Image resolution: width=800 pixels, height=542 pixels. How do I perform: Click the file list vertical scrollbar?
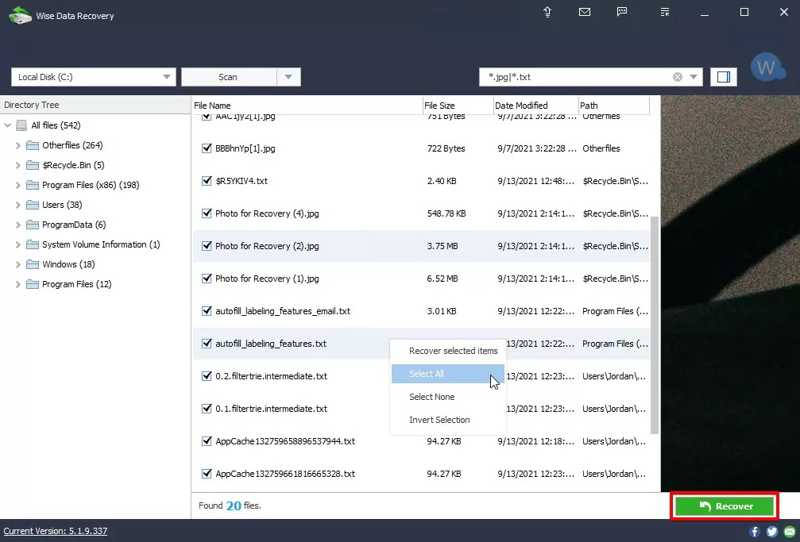coord(655,325)
